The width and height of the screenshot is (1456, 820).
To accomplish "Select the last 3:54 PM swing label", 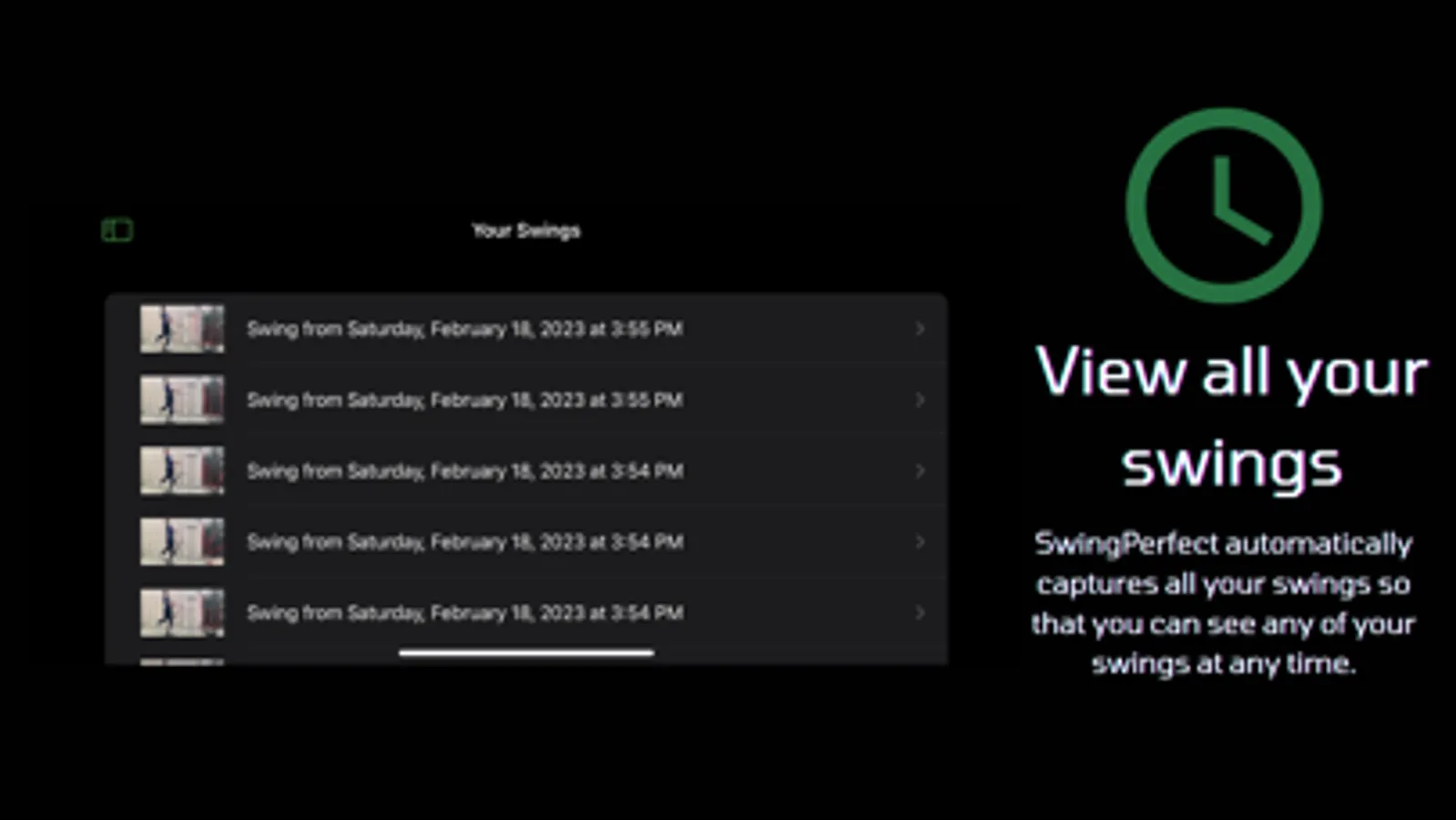I will pos(464,613).
